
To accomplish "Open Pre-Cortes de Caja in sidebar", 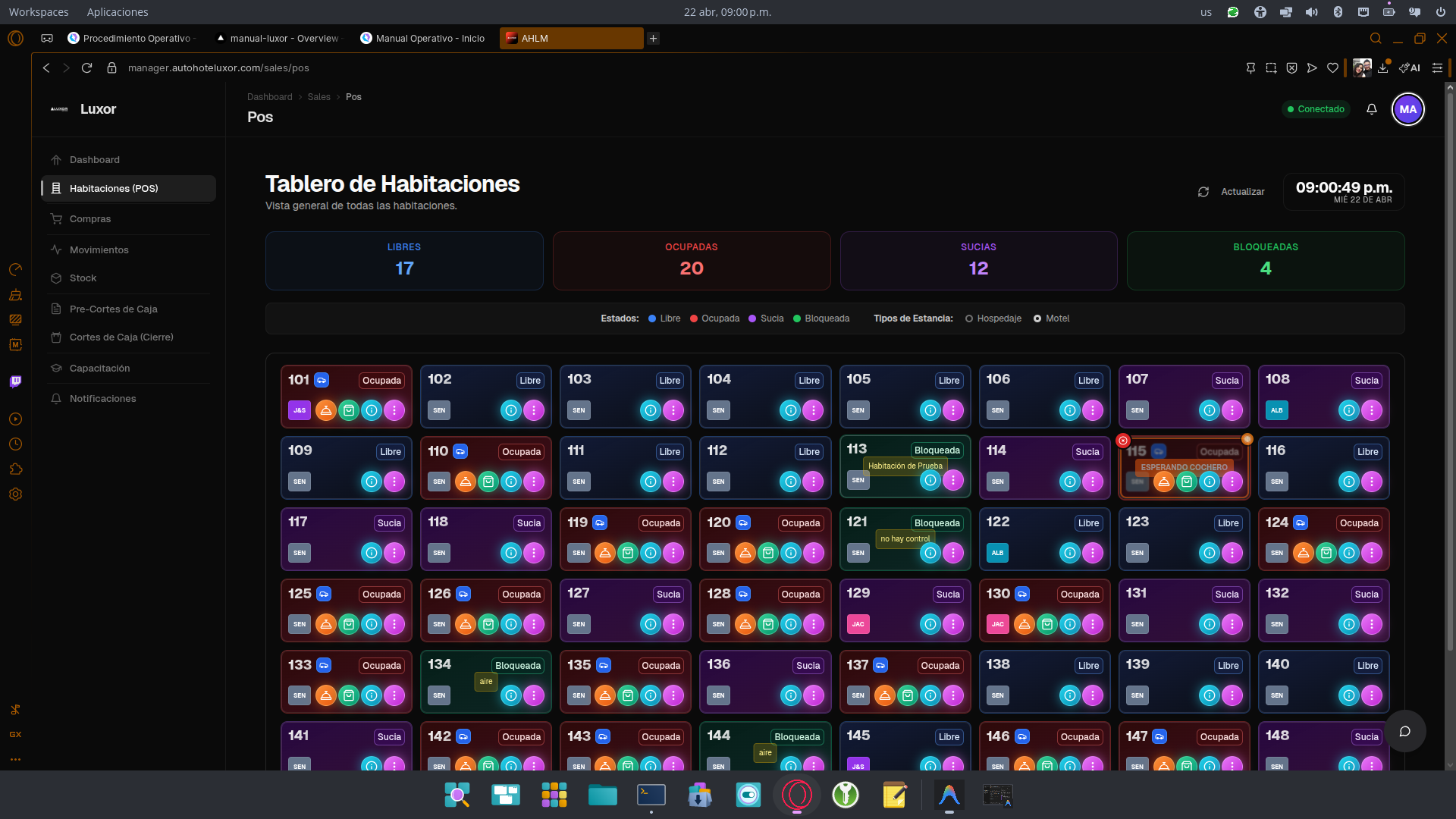I will pyautogui.click(x=129, y=309).
